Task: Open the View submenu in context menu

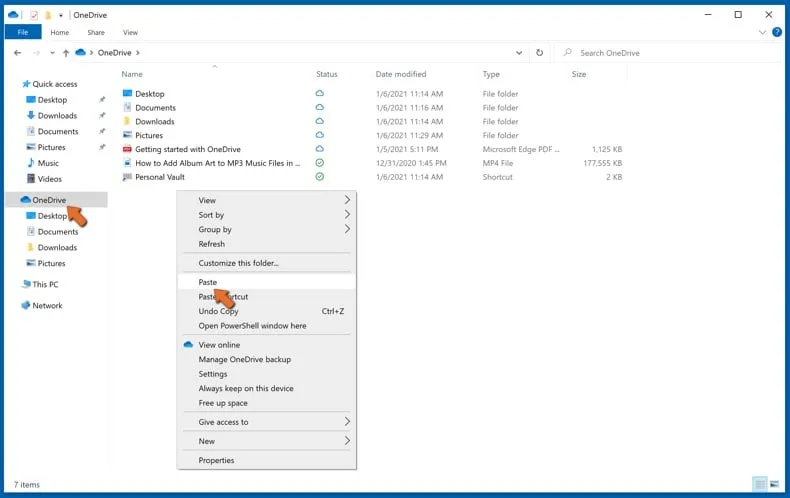Action: pos(267,200)
